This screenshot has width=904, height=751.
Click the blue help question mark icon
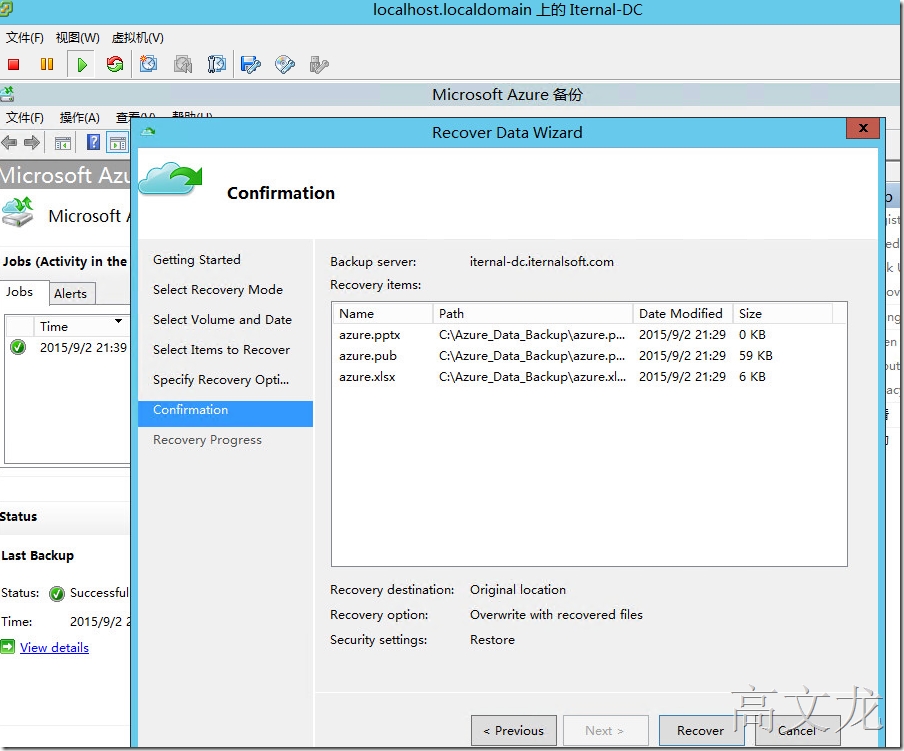[93, 142]
